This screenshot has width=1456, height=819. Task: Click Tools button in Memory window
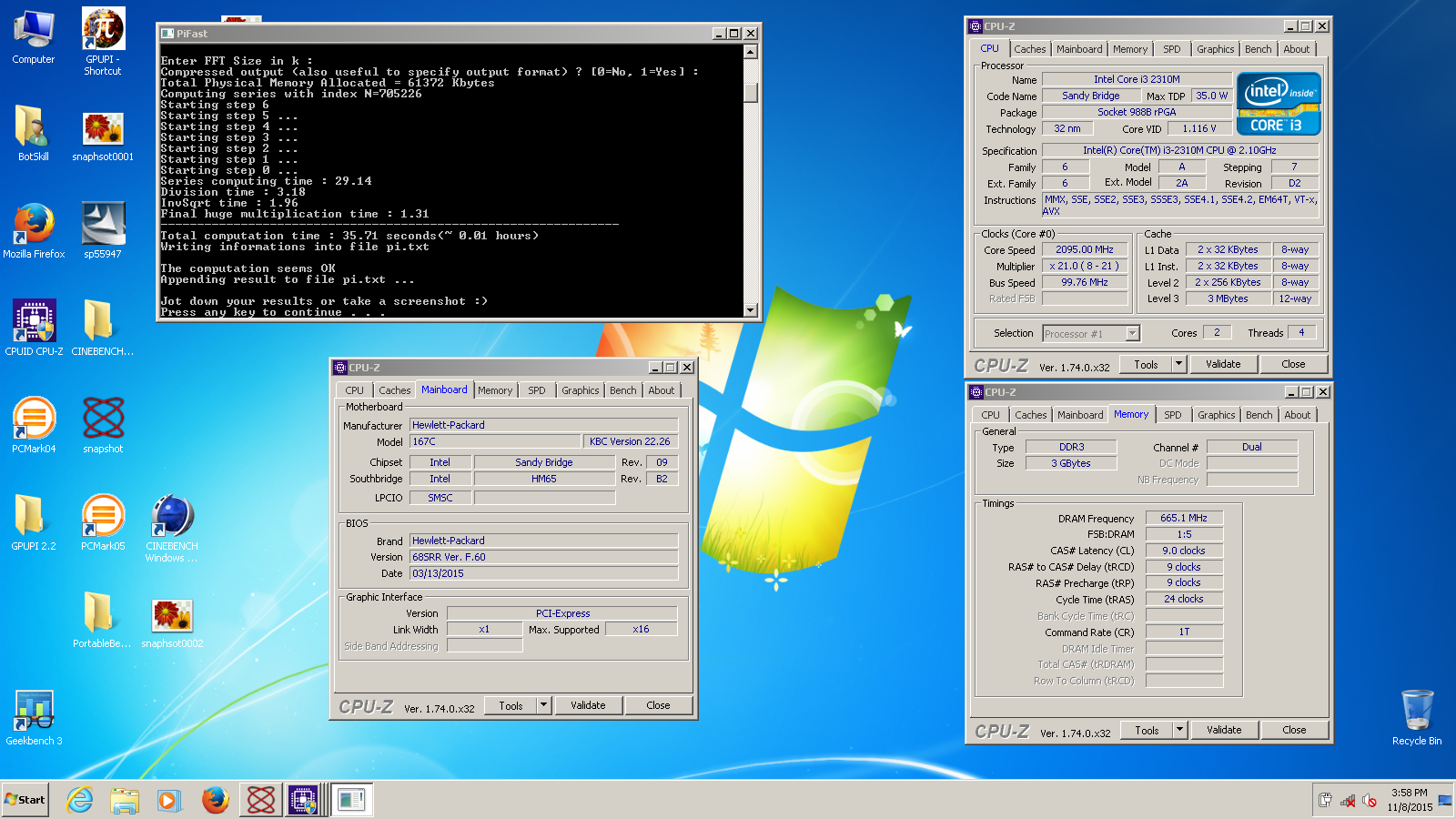coord(1147,730)
